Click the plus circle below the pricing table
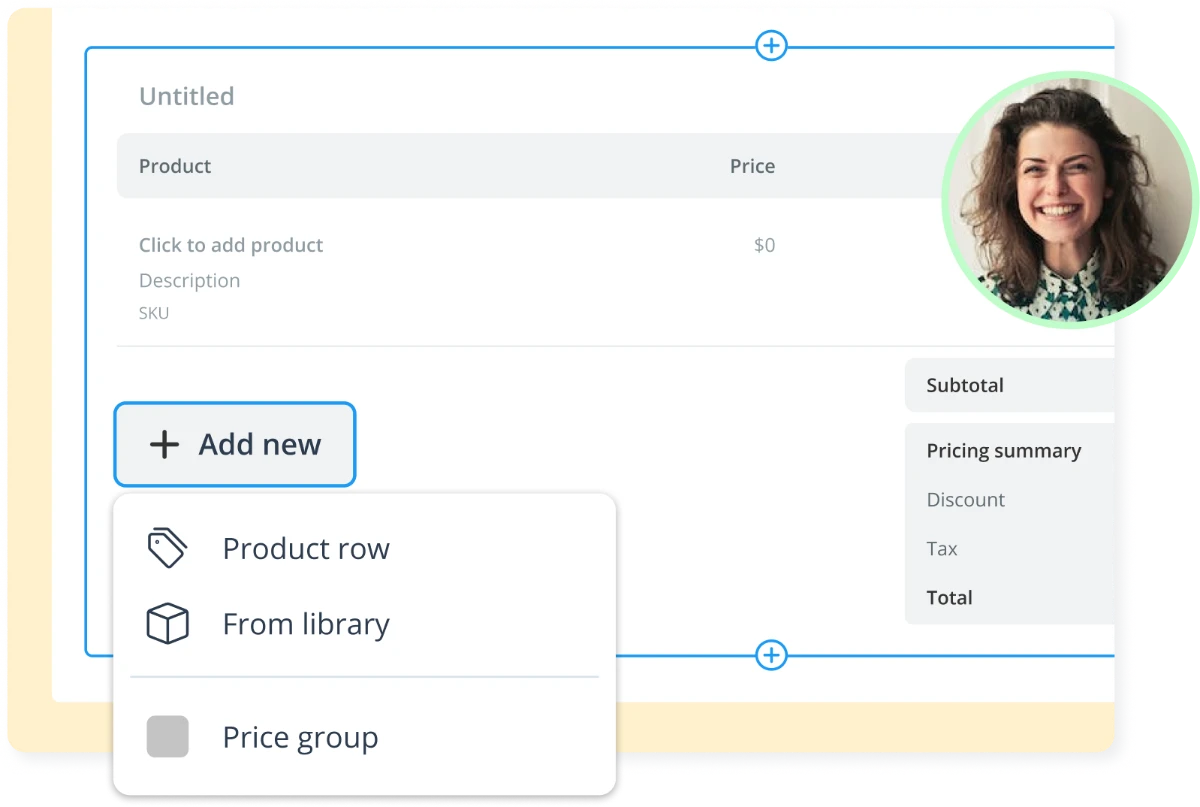 coord(771,656)
